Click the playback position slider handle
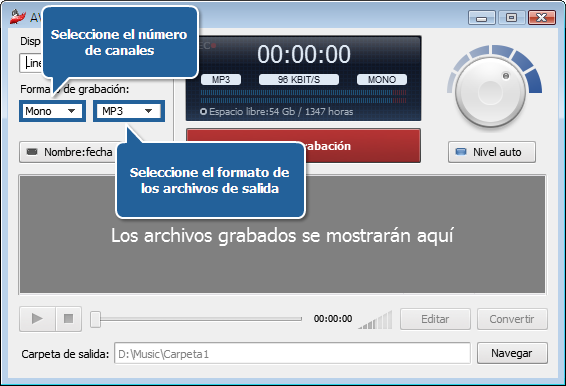Viewport: 566px width, 386px height. (x=95, y=319)
